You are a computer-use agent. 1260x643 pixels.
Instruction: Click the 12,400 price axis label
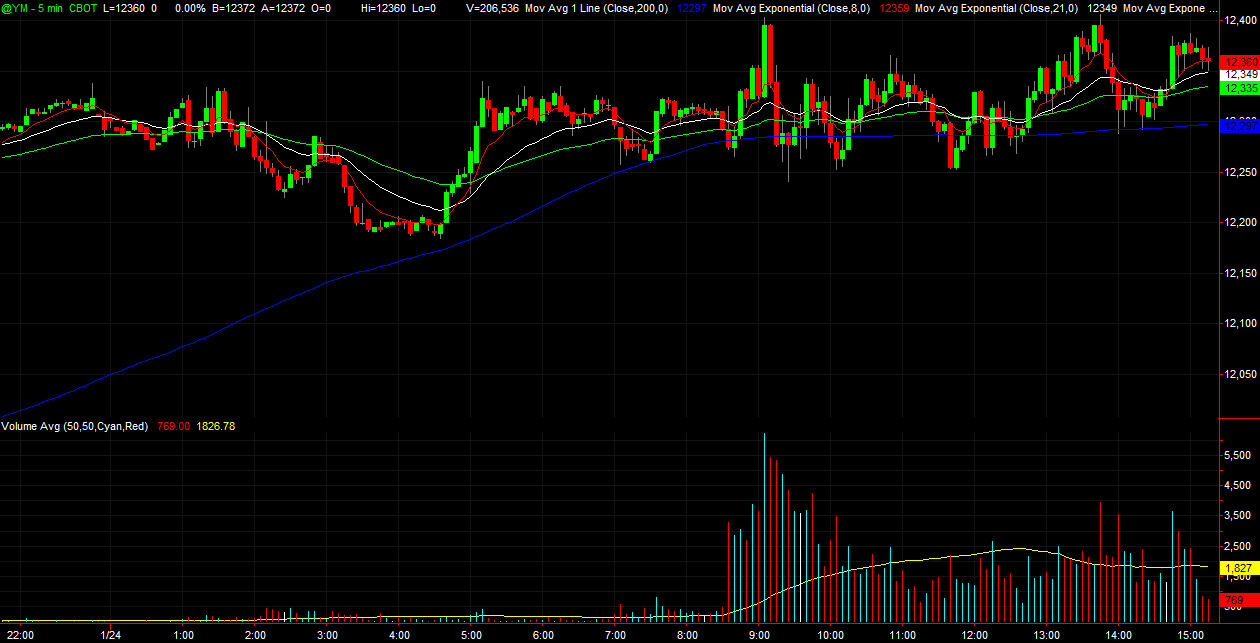(x=1240, y=22)
